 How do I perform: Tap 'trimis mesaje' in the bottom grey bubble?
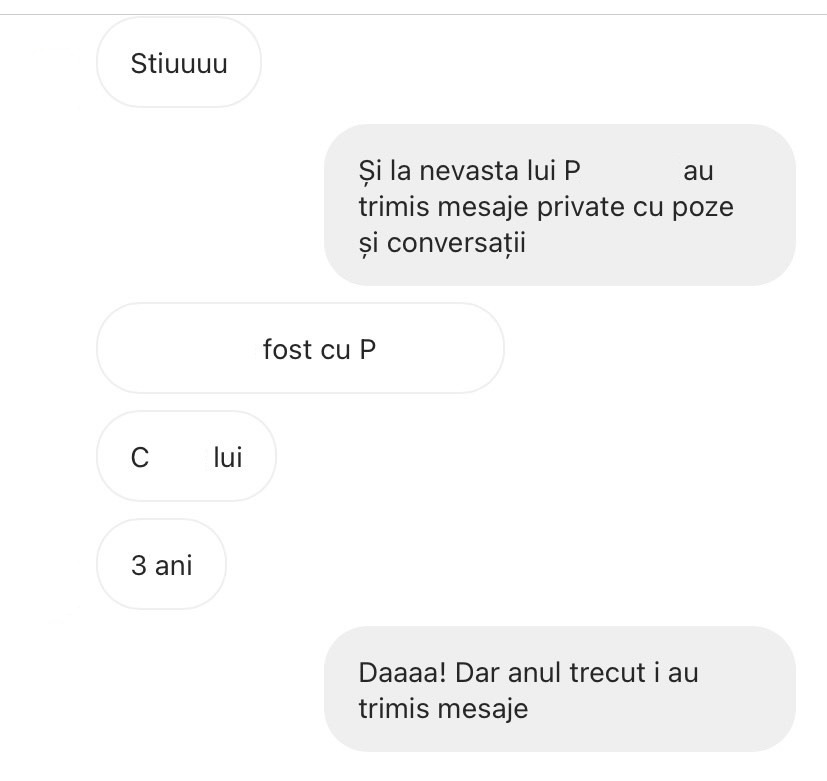(443, 709)
